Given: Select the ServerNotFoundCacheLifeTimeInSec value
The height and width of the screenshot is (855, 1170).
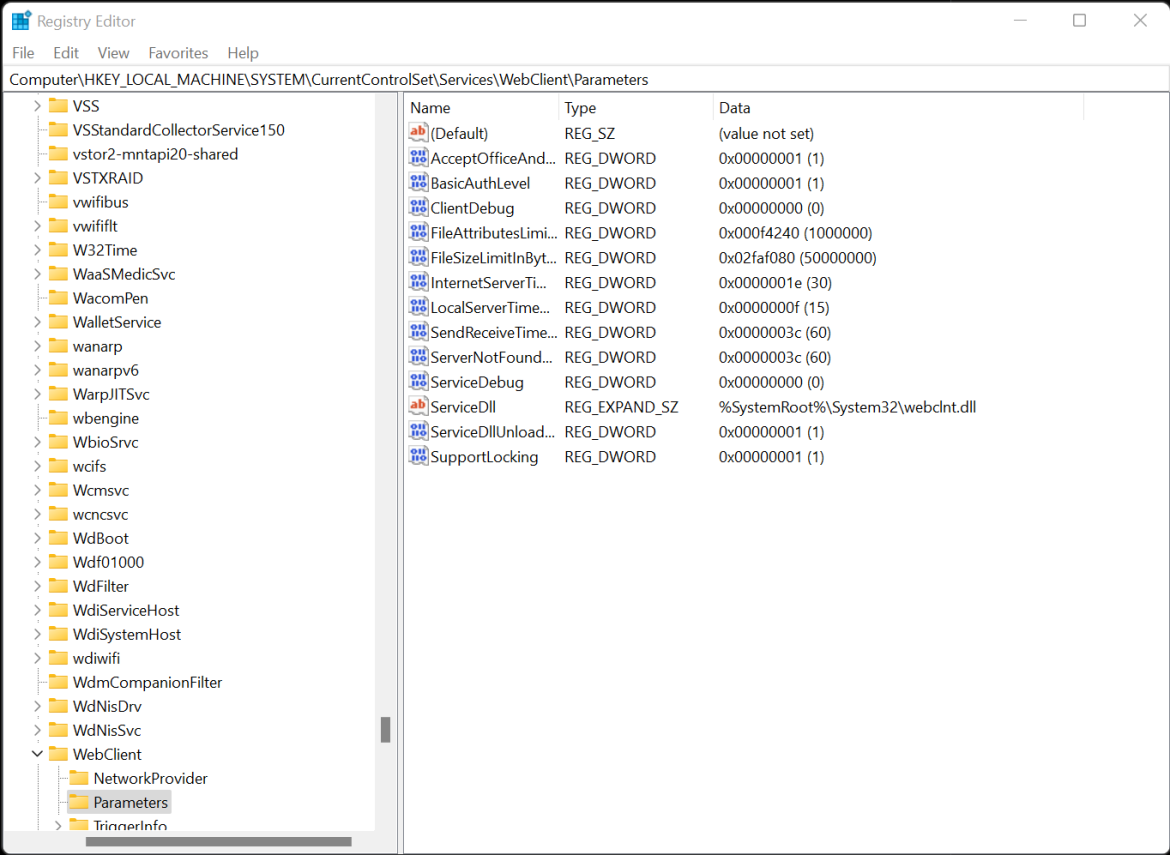Looking at the screenshot, I should pos(480,357).
